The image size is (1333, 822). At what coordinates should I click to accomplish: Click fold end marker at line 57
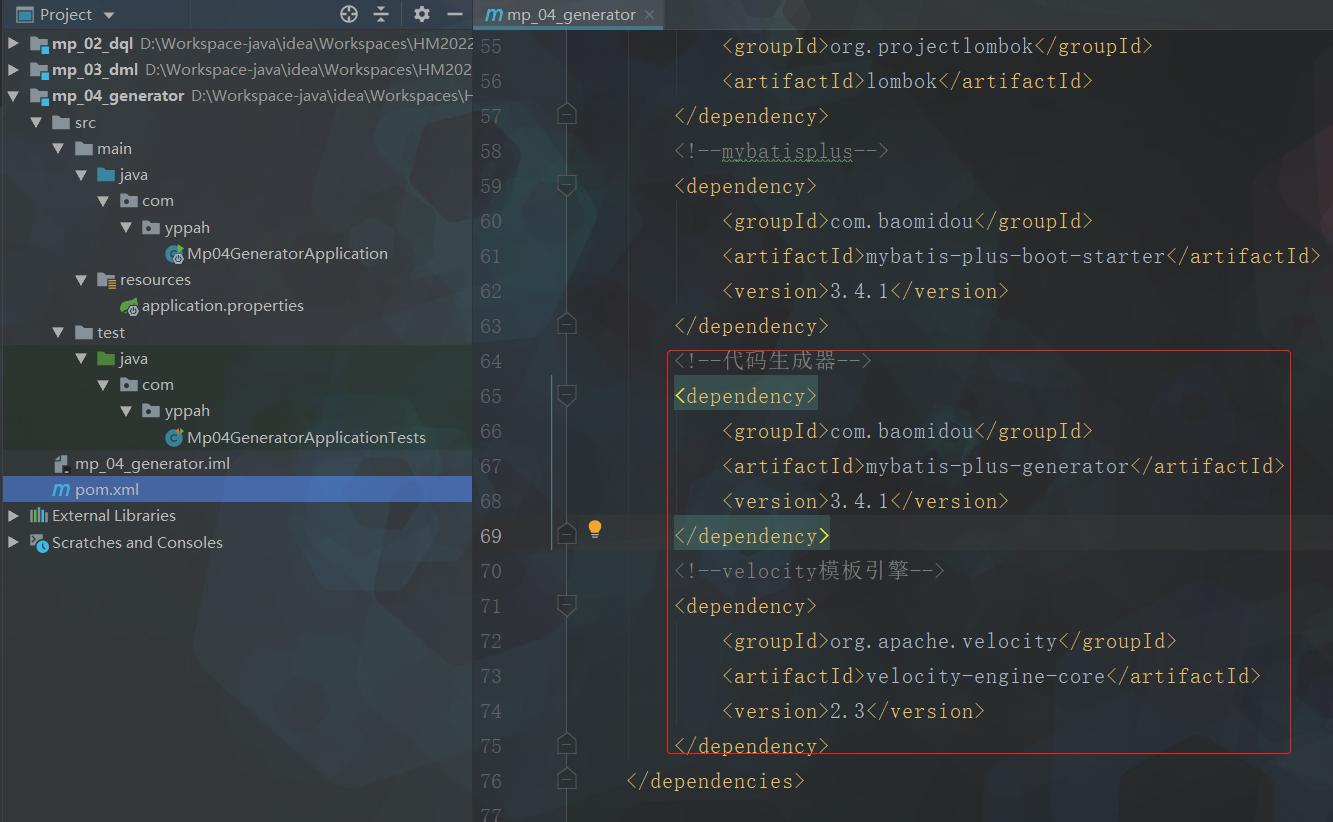567,114
